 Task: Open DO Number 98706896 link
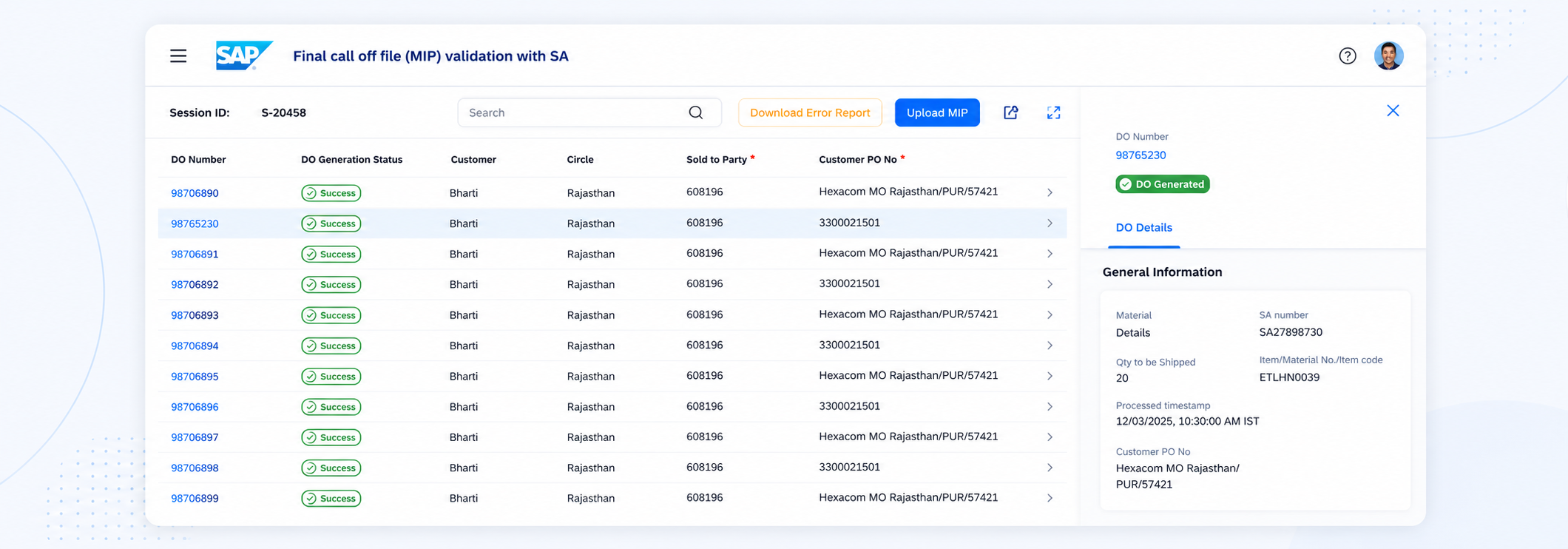pos(195,407)
